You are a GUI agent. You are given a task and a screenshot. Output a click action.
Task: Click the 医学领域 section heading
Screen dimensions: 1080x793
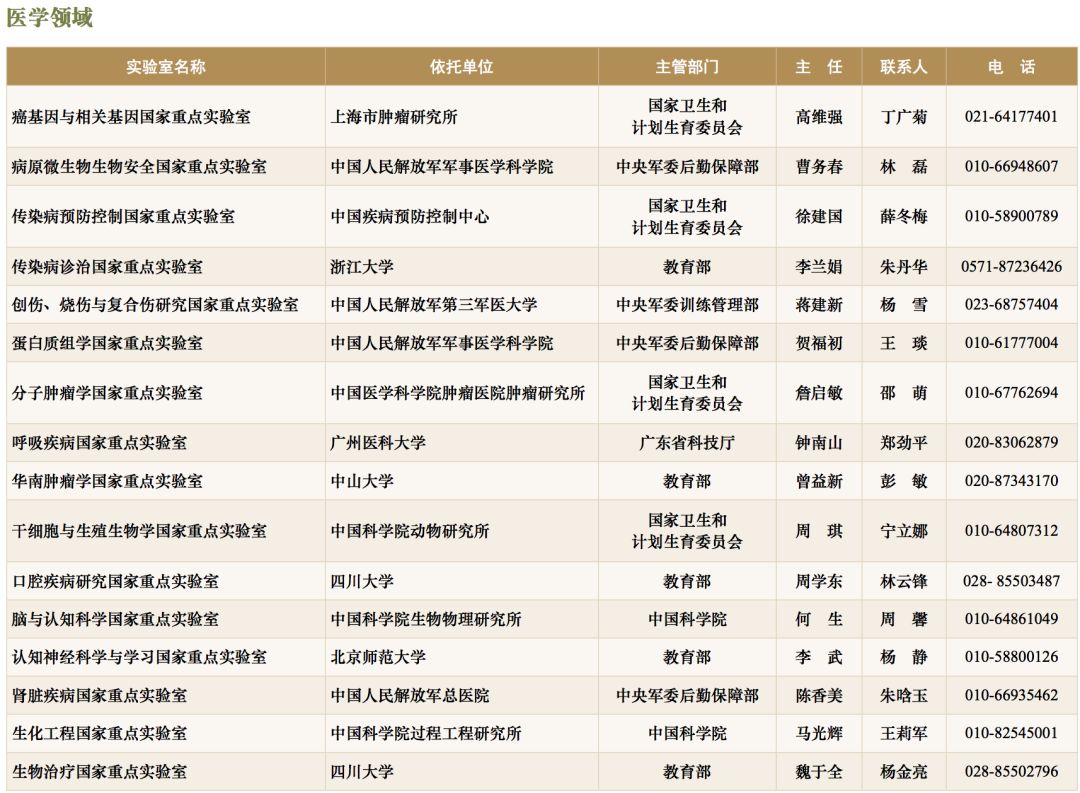pyautogui.click(x=50, y=18)
